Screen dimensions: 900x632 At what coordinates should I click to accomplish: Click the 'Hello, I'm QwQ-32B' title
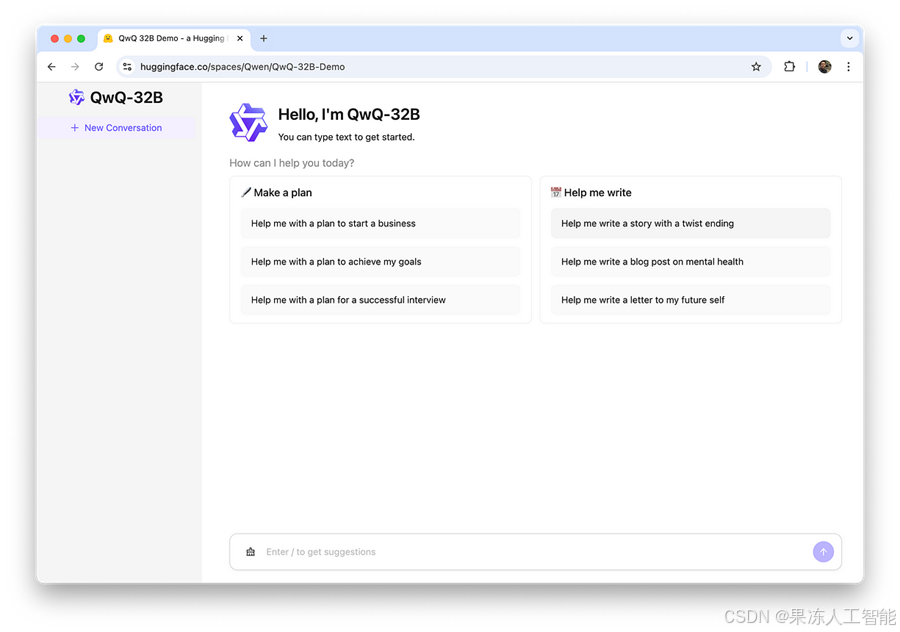tap(349, 115)
